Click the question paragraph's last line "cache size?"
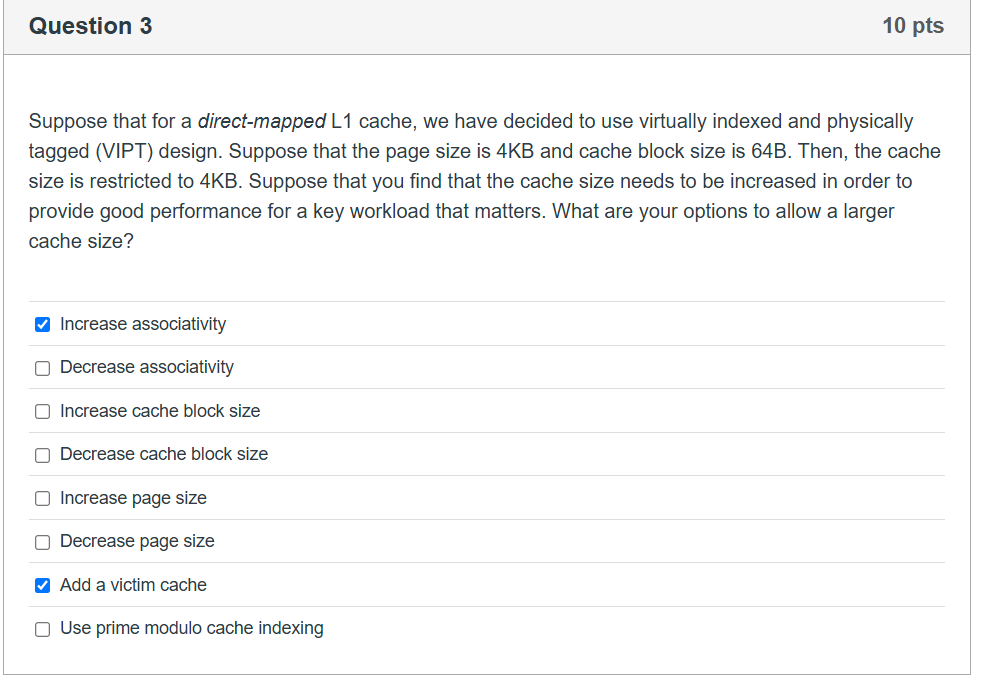Image resolution: width=987 pixels, height=687 pixels. (81, 242)
